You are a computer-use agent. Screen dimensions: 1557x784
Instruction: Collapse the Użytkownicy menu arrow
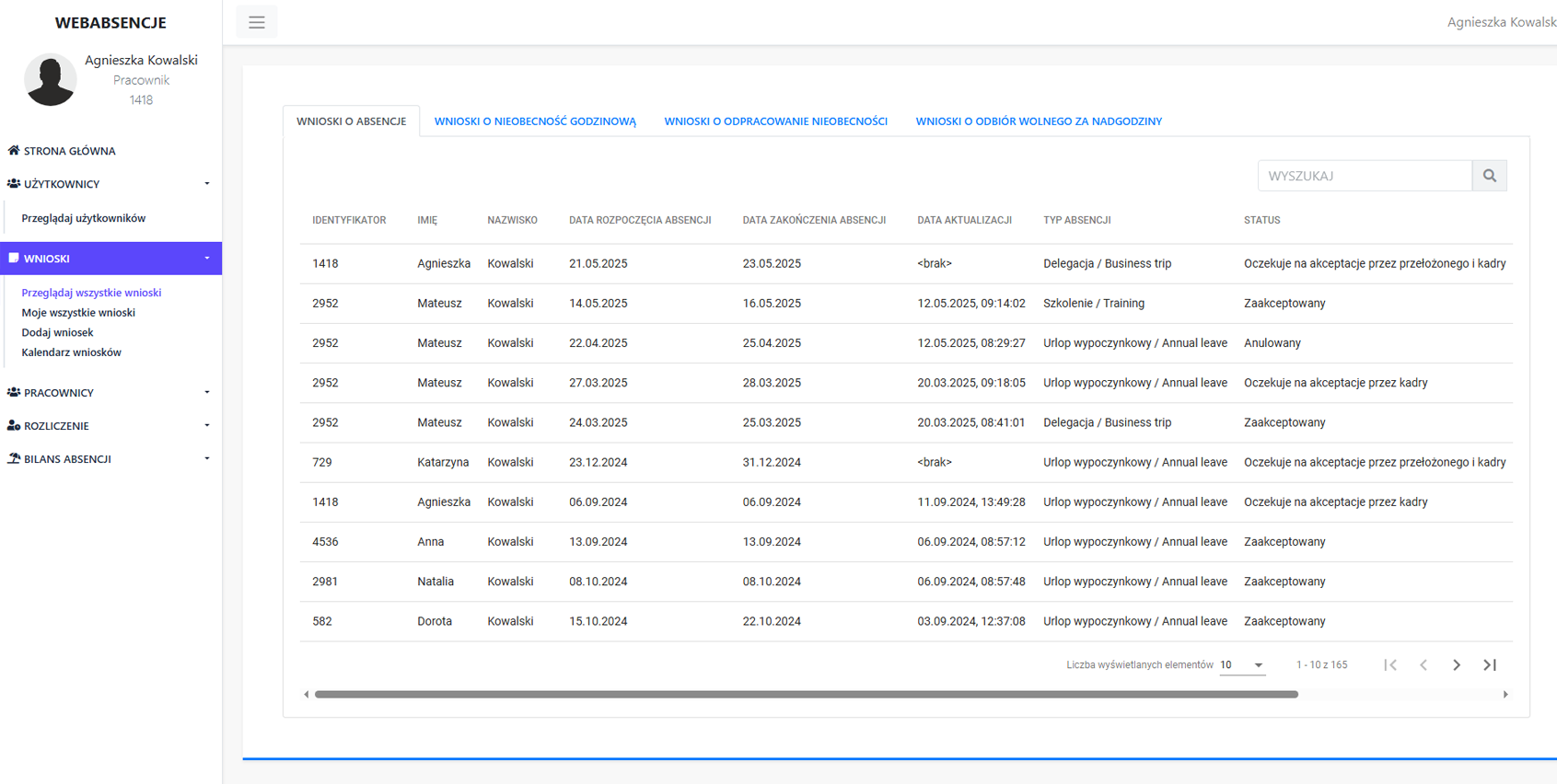207,184
